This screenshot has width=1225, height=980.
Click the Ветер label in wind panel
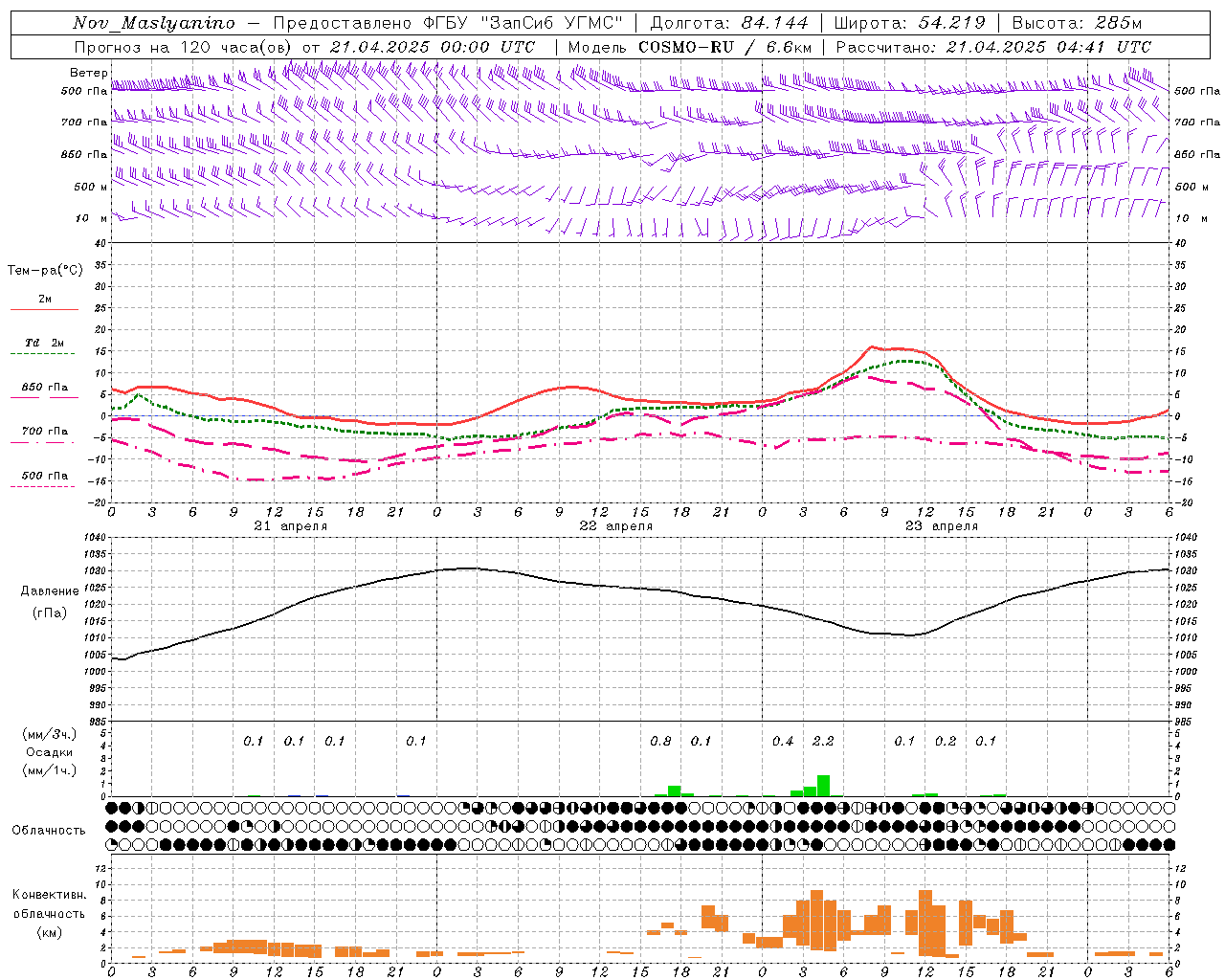88,73
